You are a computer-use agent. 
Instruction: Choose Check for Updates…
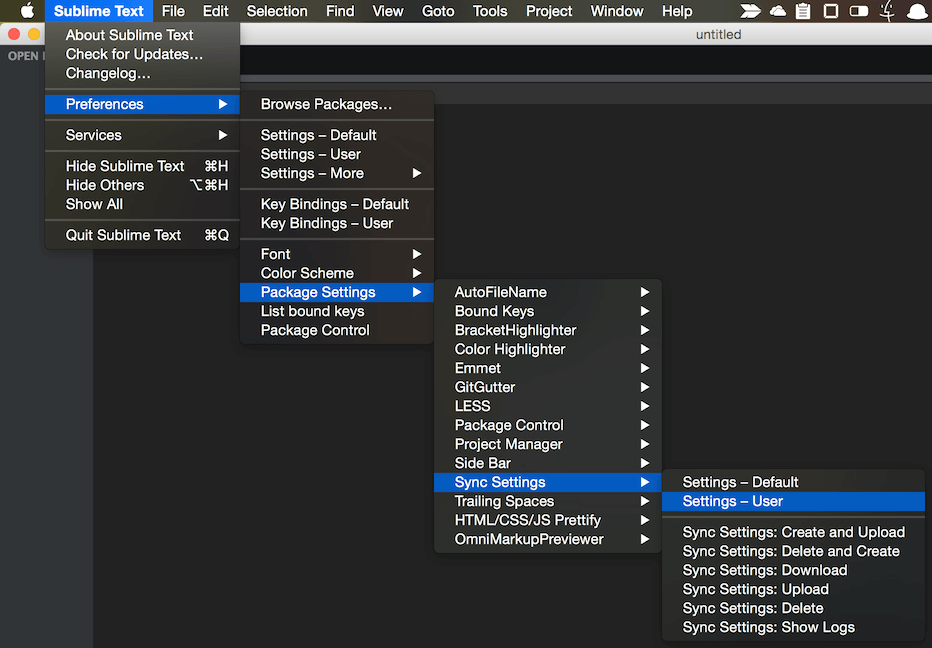tap(142, 54)
